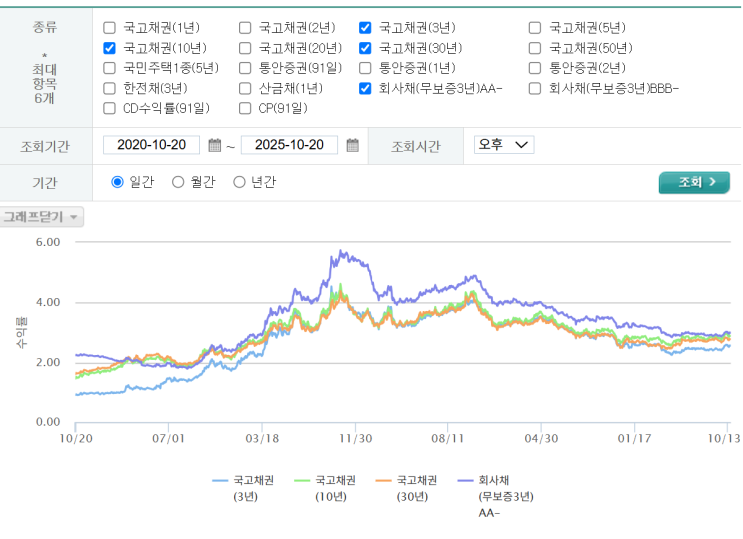Image resolution: width=743 pixels, height=539 pixels.
Task: Uncheck the 국고채권(3년) checkbox
Action: click(365, 28)
